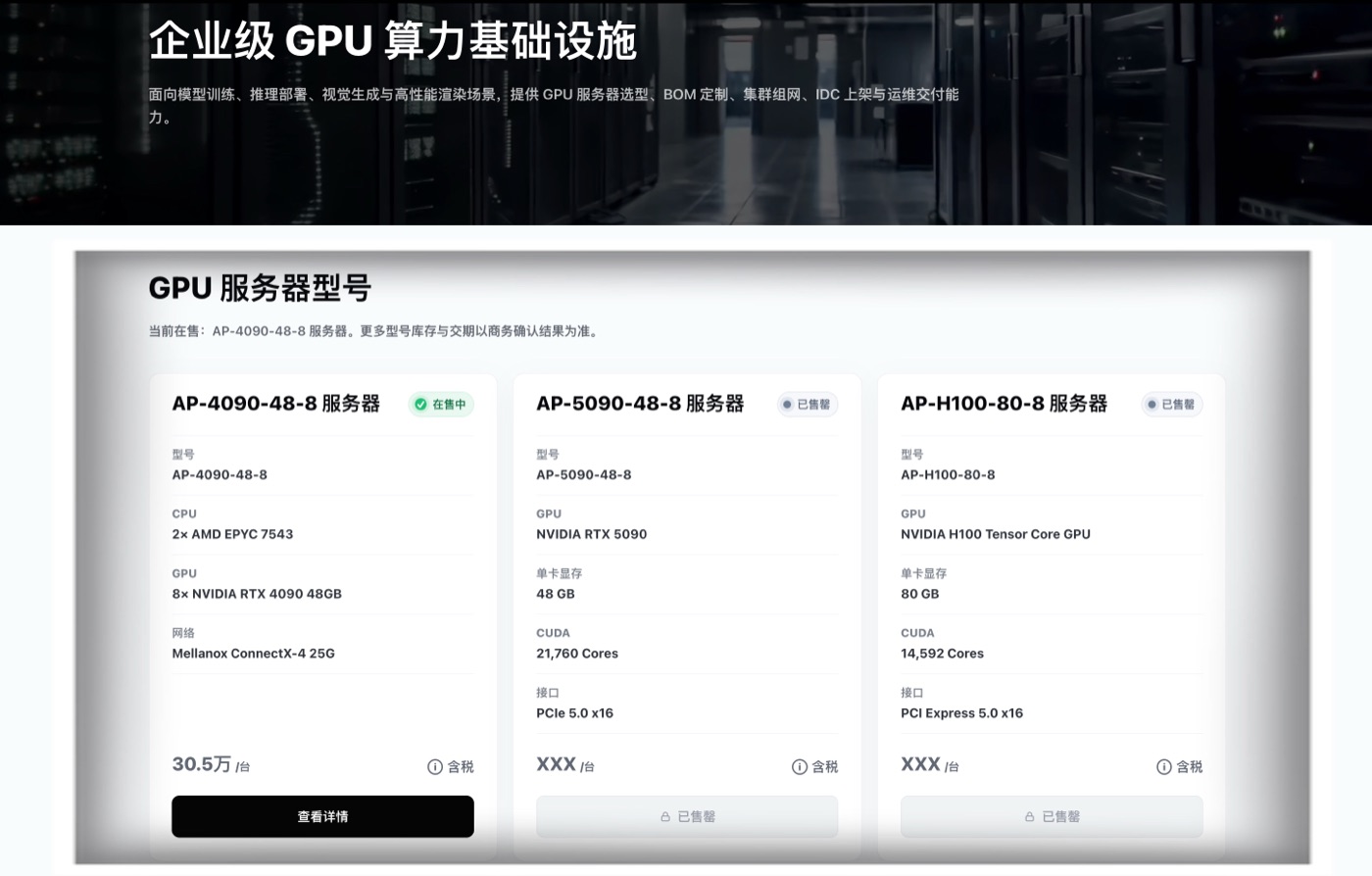Click NVIDIA RTX 5090 GPU value
The image size is (1372, 876).
point(592,534)
